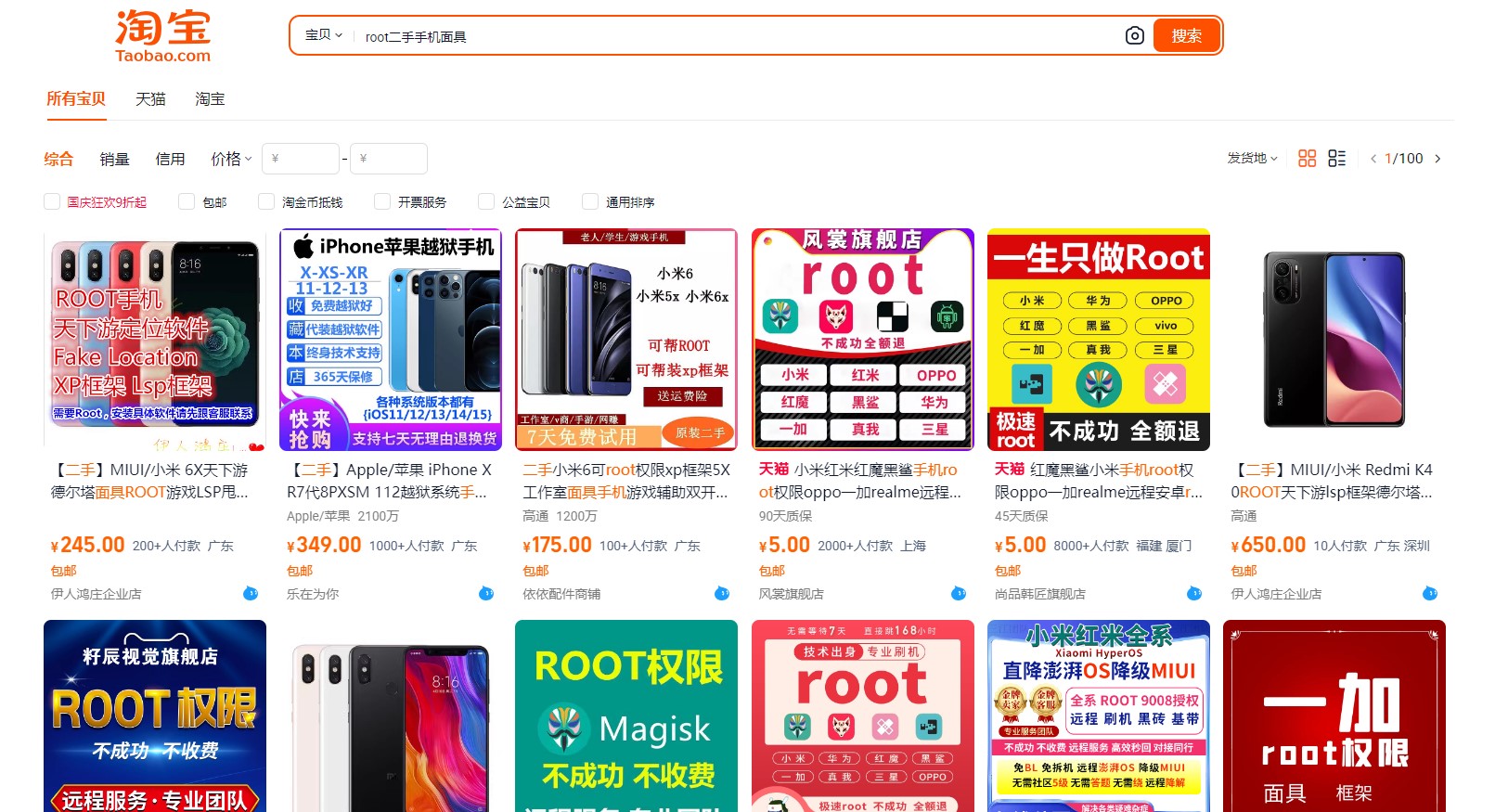Open iPhone苹果越狱手机 product image
The image size is (1508, 812).
coord(391,340)
